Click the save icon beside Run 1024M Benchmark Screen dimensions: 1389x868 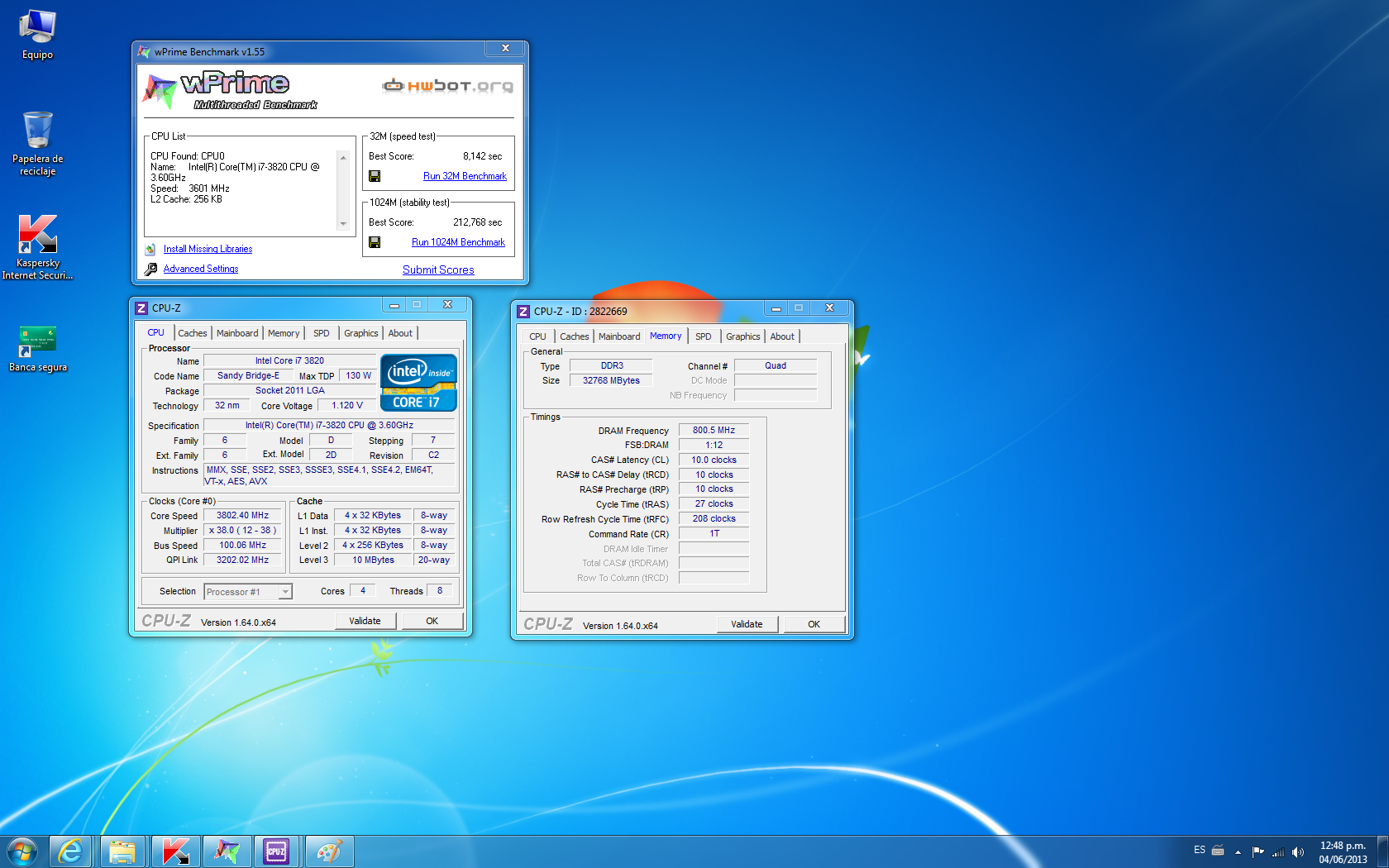(375, 242)
